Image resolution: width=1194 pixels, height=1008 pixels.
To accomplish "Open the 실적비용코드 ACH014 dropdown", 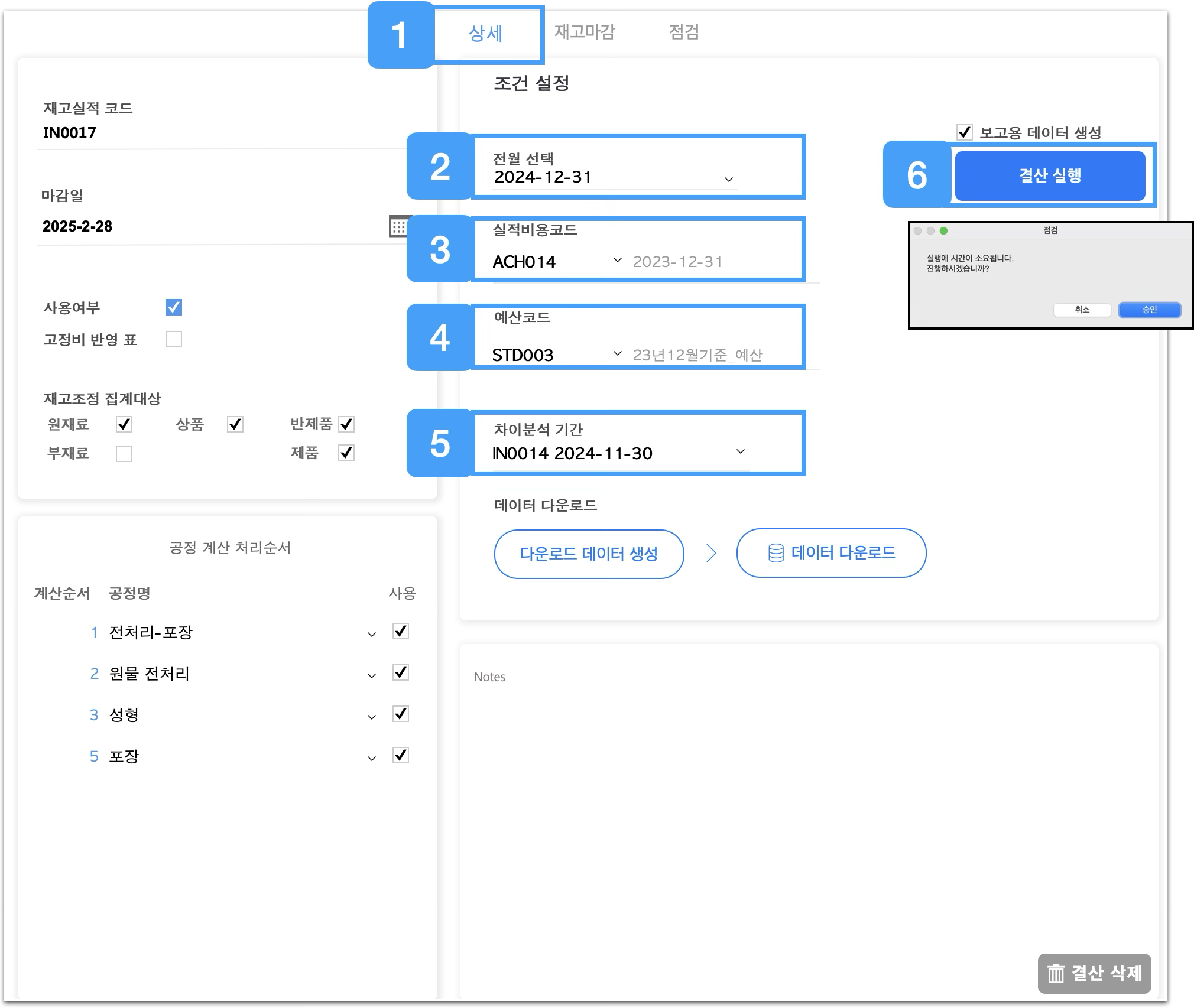I will [x=618, y=261].
